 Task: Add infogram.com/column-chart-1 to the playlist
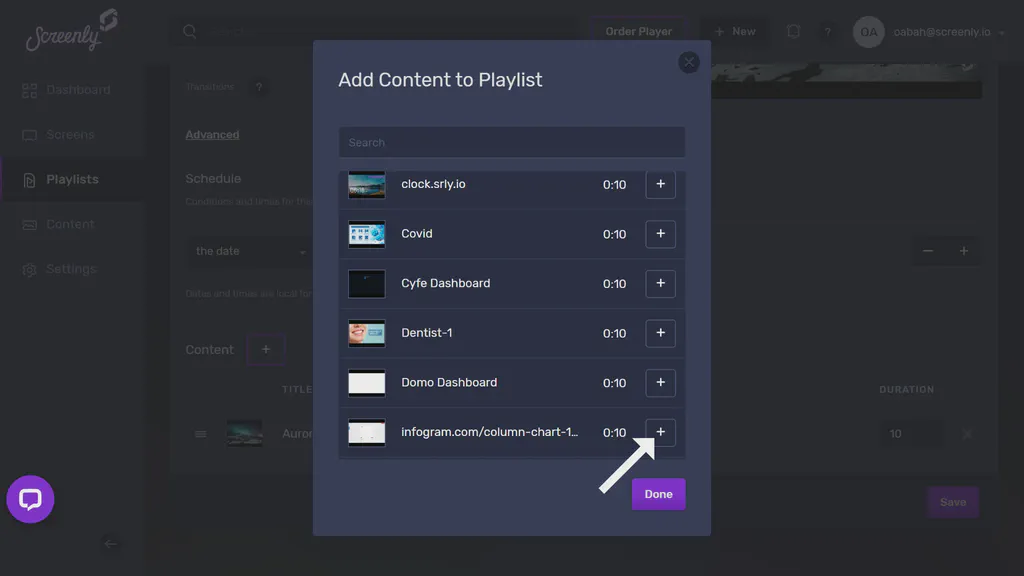[x=660, y=432]
